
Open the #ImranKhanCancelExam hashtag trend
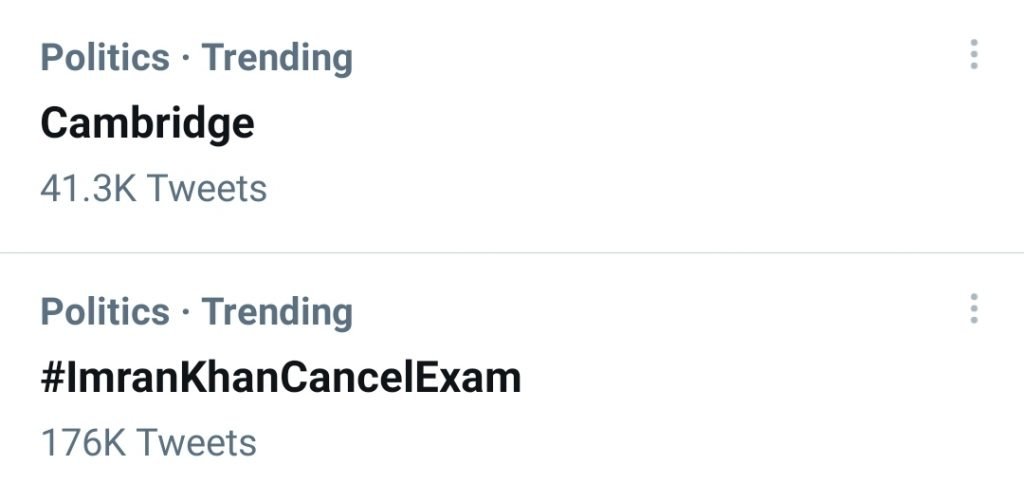280,378
